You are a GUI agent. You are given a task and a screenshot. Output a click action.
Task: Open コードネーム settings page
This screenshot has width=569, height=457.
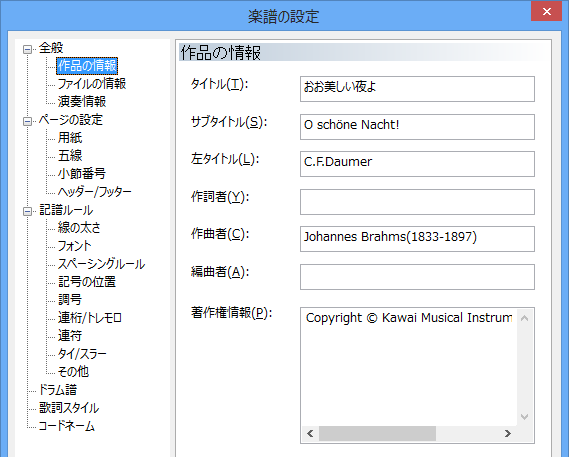[x=66, y=426]
